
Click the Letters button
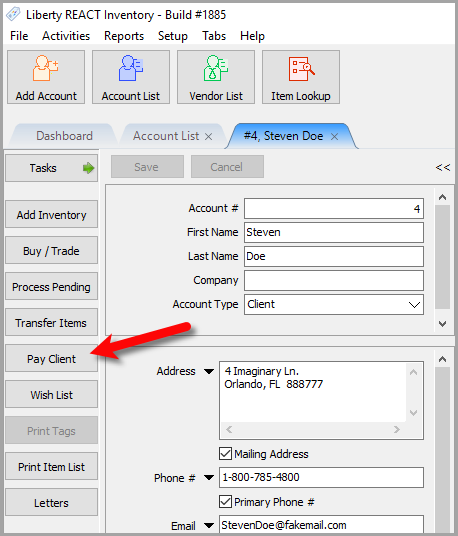[x=51, y=503]
